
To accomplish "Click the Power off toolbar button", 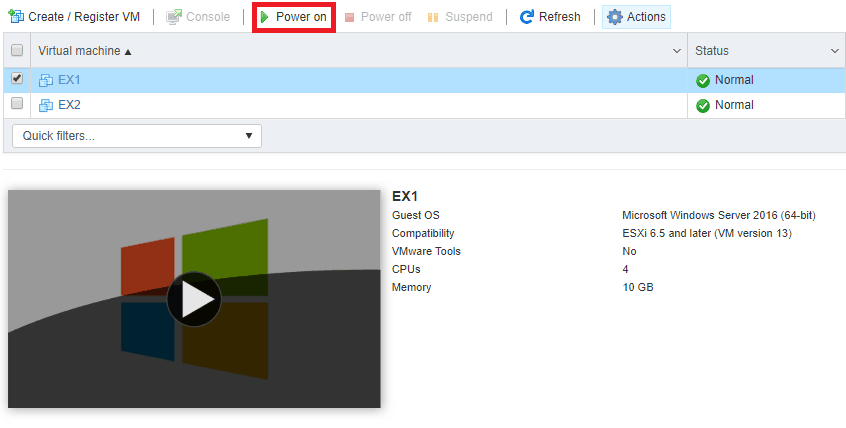I will pyautogui.click(x=378, y=17).
